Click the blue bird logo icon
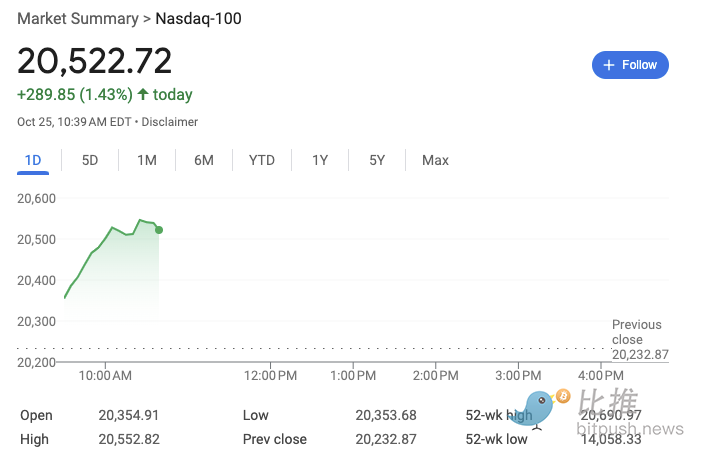Screen dimensions: 704x456 pyautogui.click(x=539, y=408)
